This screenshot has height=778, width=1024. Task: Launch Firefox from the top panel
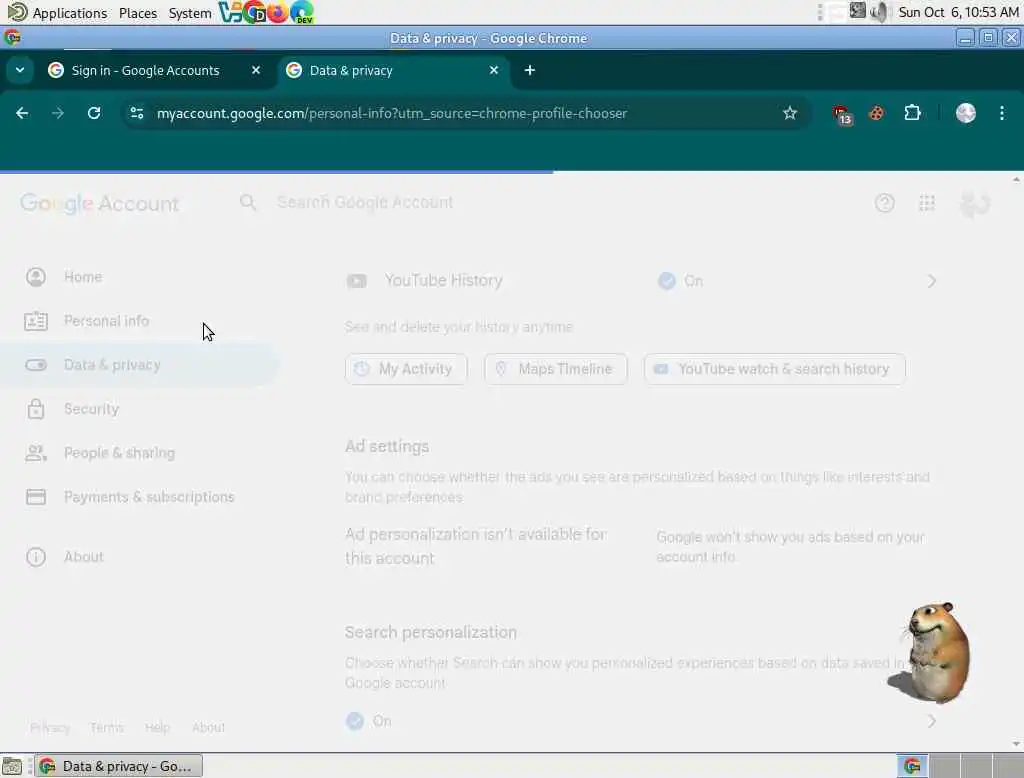pos(278,12)
